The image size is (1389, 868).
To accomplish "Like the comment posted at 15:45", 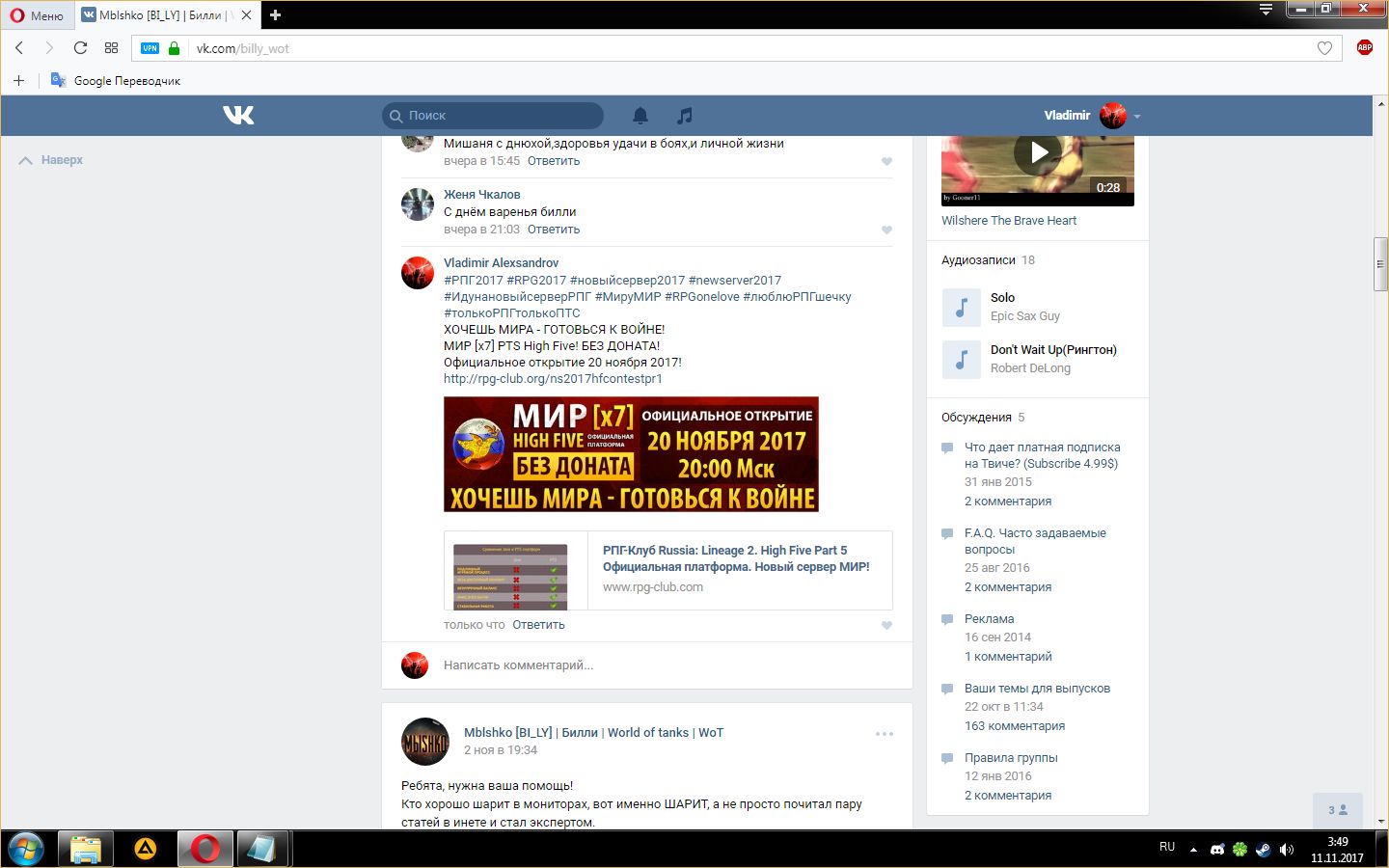I will (886, 161).
